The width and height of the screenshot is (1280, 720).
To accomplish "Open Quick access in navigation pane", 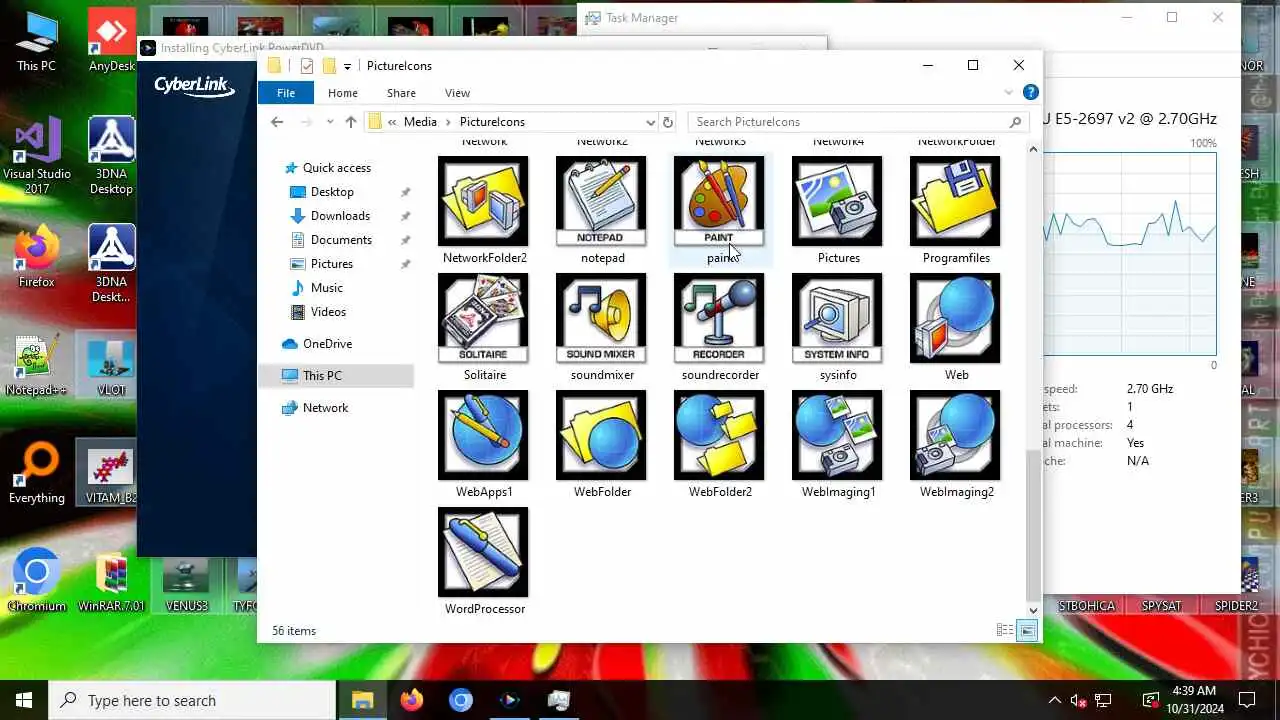I will (337, 168).
